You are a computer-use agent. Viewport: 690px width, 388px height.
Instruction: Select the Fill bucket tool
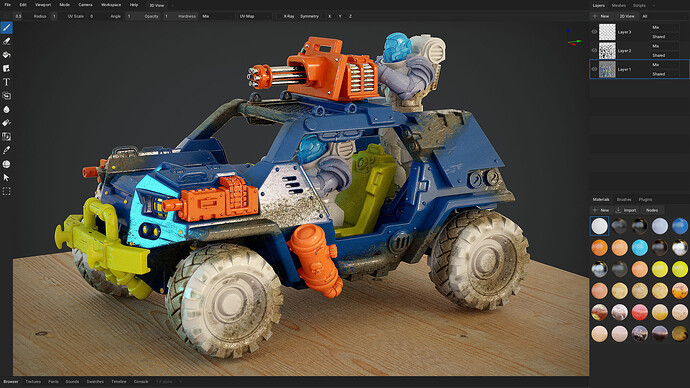click(x=6, y=55)
